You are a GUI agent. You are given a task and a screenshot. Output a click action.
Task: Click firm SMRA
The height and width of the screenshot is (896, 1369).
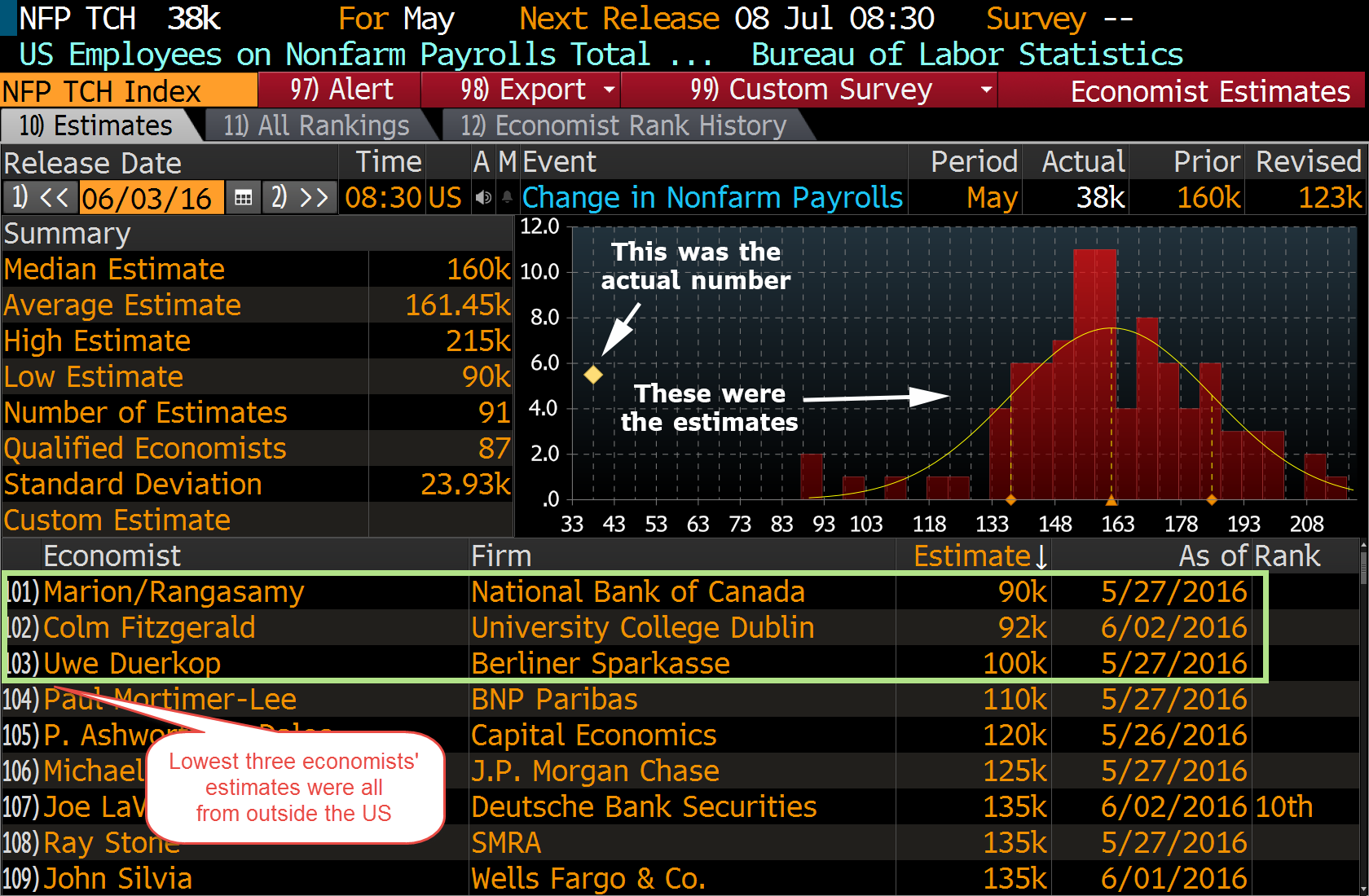tap(506, 843)
